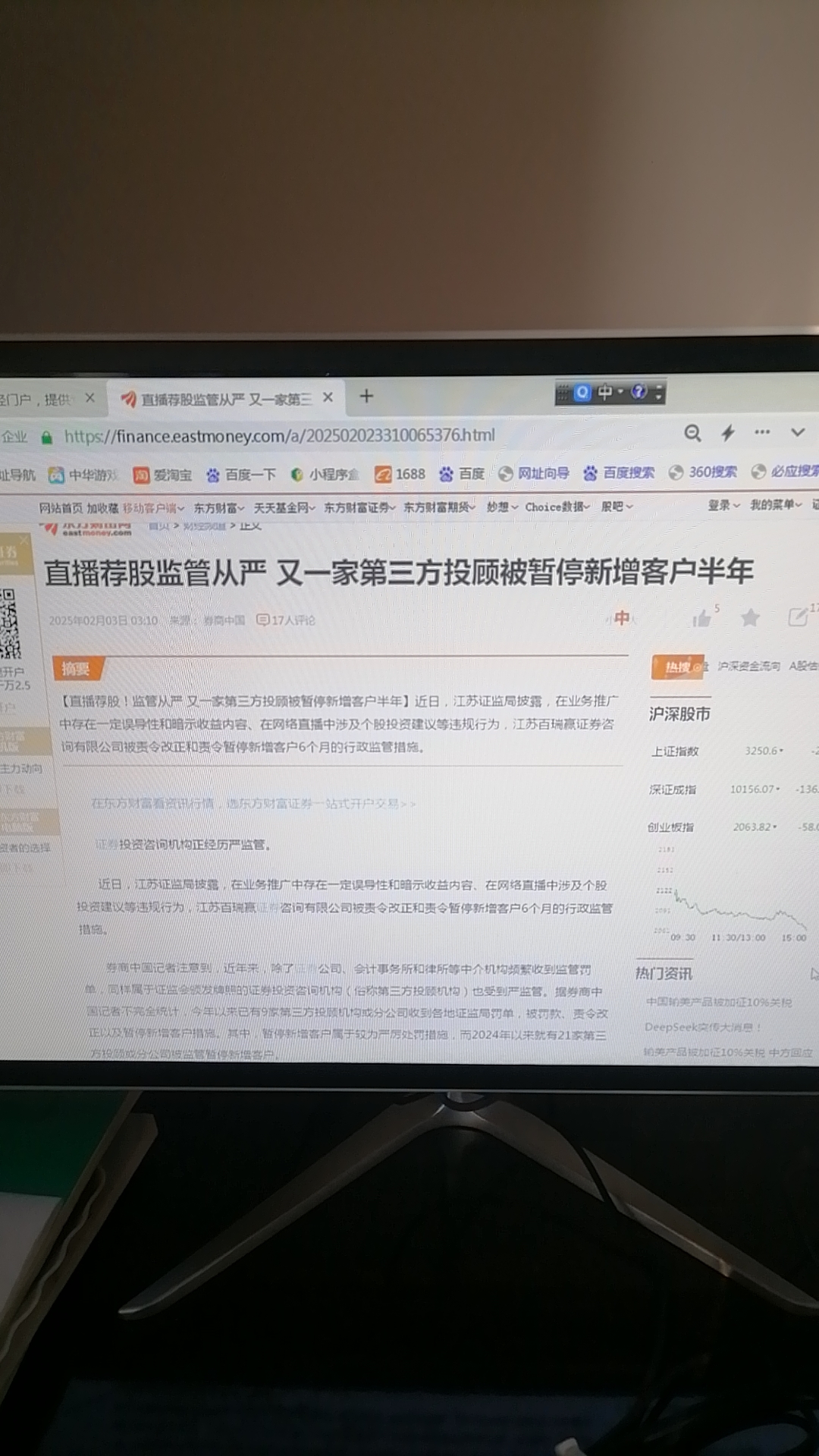The height and width of the screenshot is (1456, 819).
Task: Expand the 妙想 dropdown menu
Action: 502,507
